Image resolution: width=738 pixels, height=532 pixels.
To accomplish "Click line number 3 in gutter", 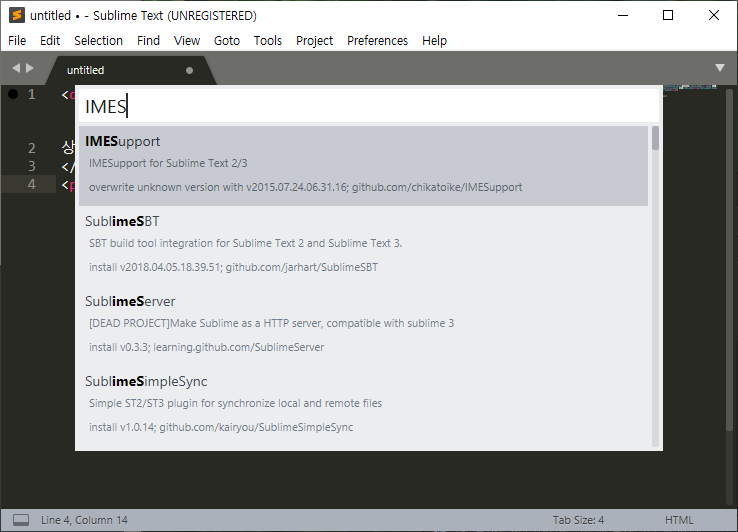I will (x=32, y=166).
